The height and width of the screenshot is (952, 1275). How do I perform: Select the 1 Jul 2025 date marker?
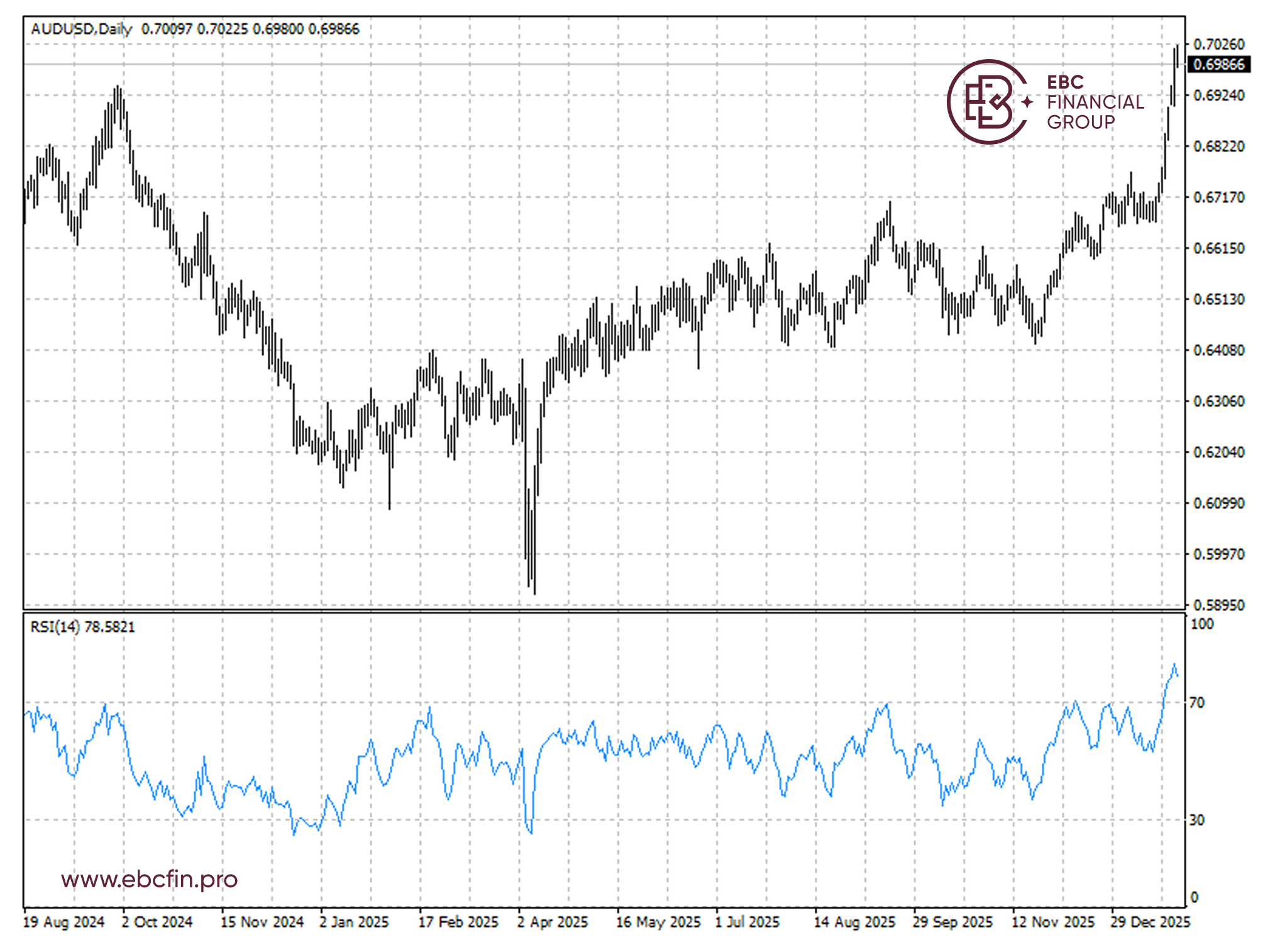(x=747, y=922)
